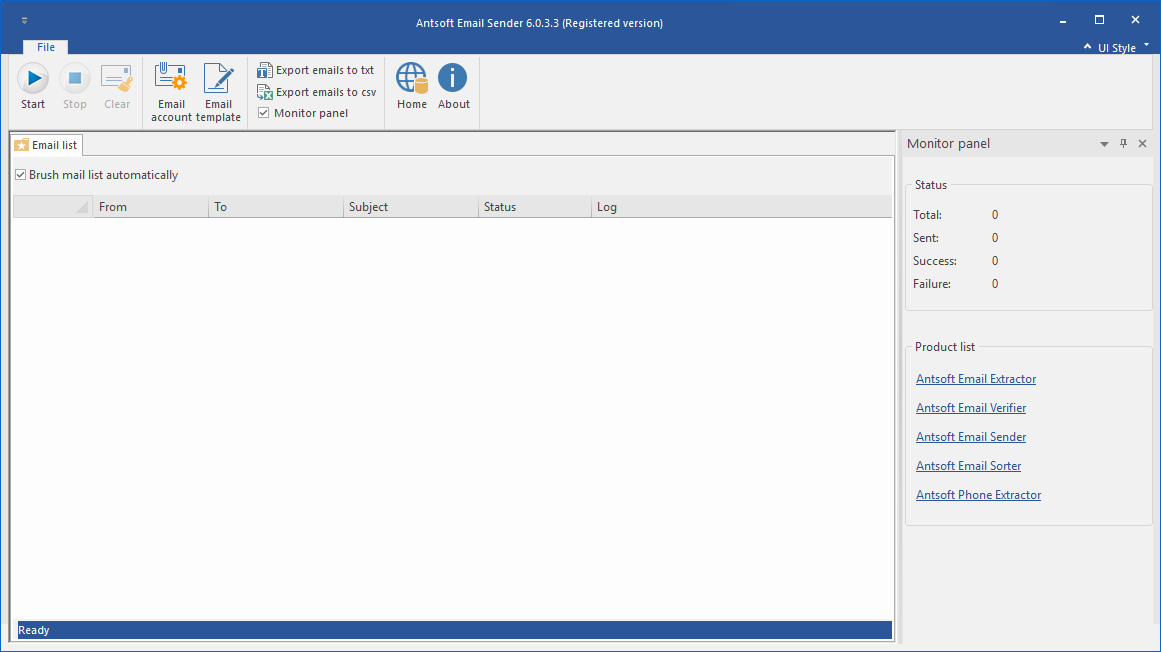Export emails to txt file
This screenshot has width=1161, height=652.
click(316, 70)
